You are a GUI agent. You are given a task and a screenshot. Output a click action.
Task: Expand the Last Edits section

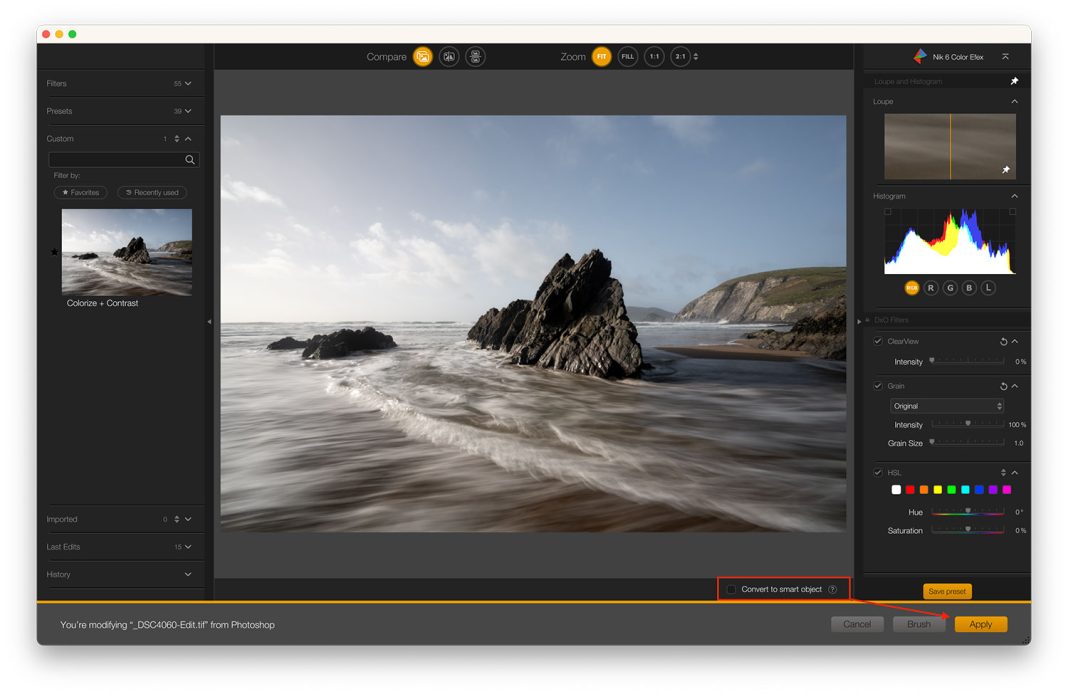(x=188, y=547)
